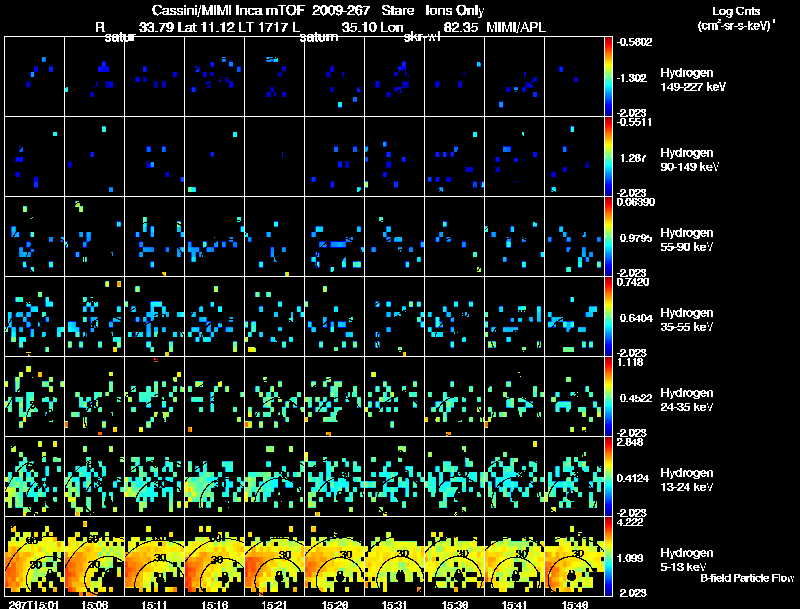Click the 0.7420 color scale value
Screen dimensions: 800x609
tap(633, 282)
